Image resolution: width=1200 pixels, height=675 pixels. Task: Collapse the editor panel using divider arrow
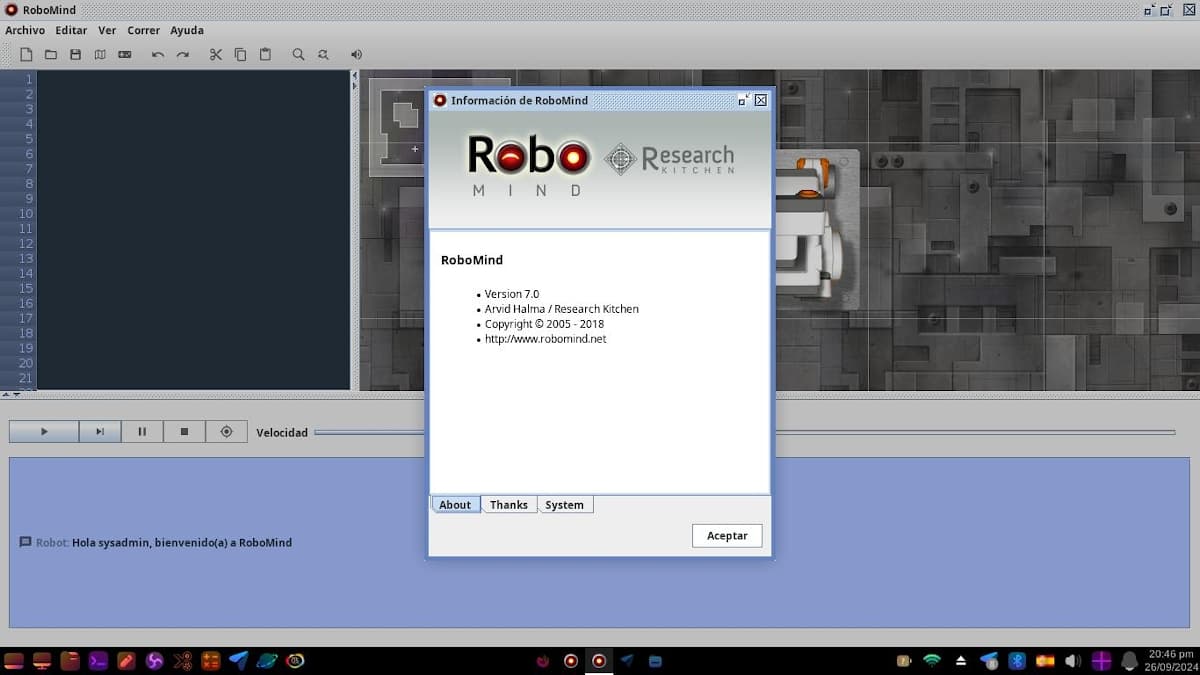coord(354,77)
